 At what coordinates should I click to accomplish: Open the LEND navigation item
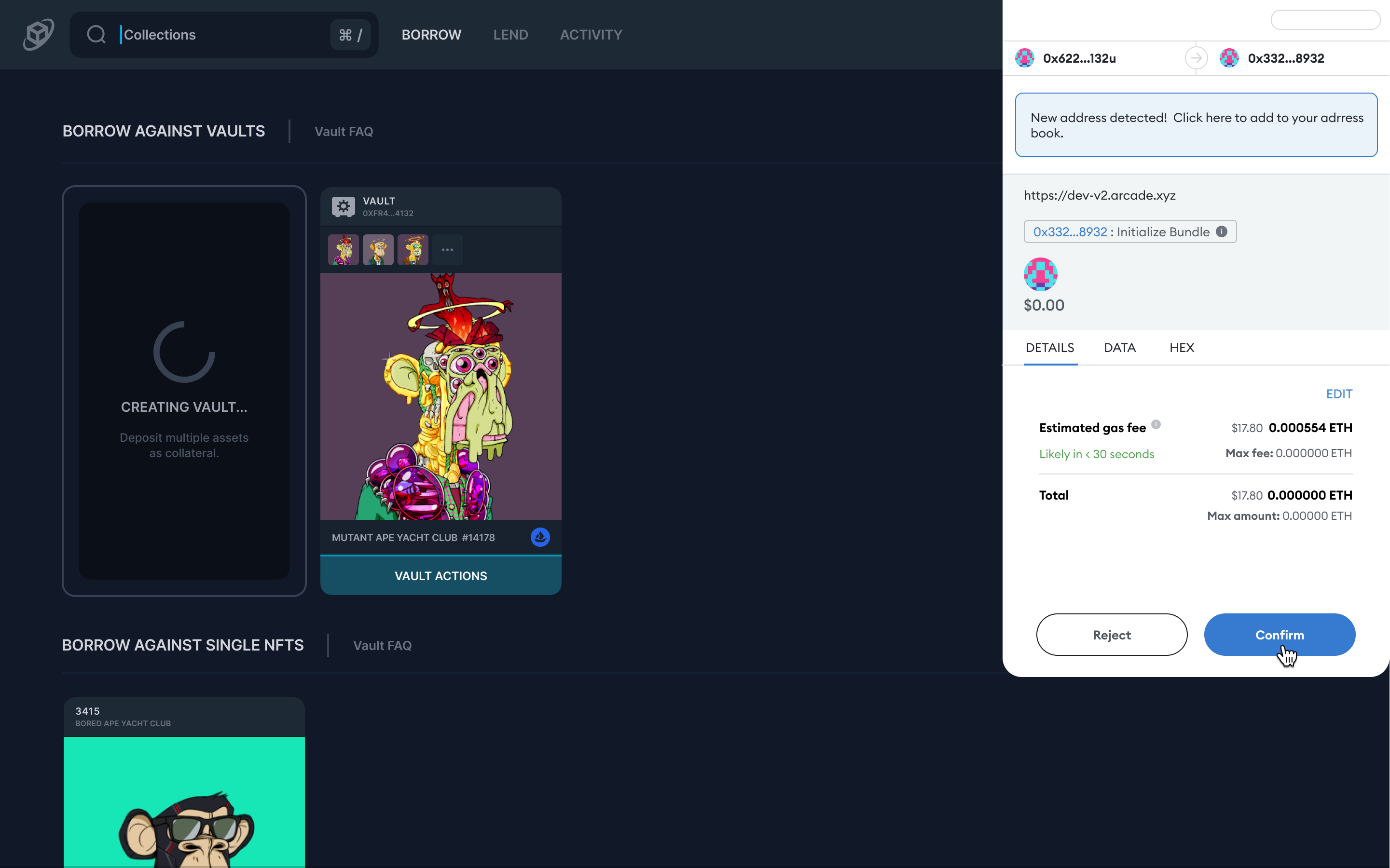click(x=510, y=34)
